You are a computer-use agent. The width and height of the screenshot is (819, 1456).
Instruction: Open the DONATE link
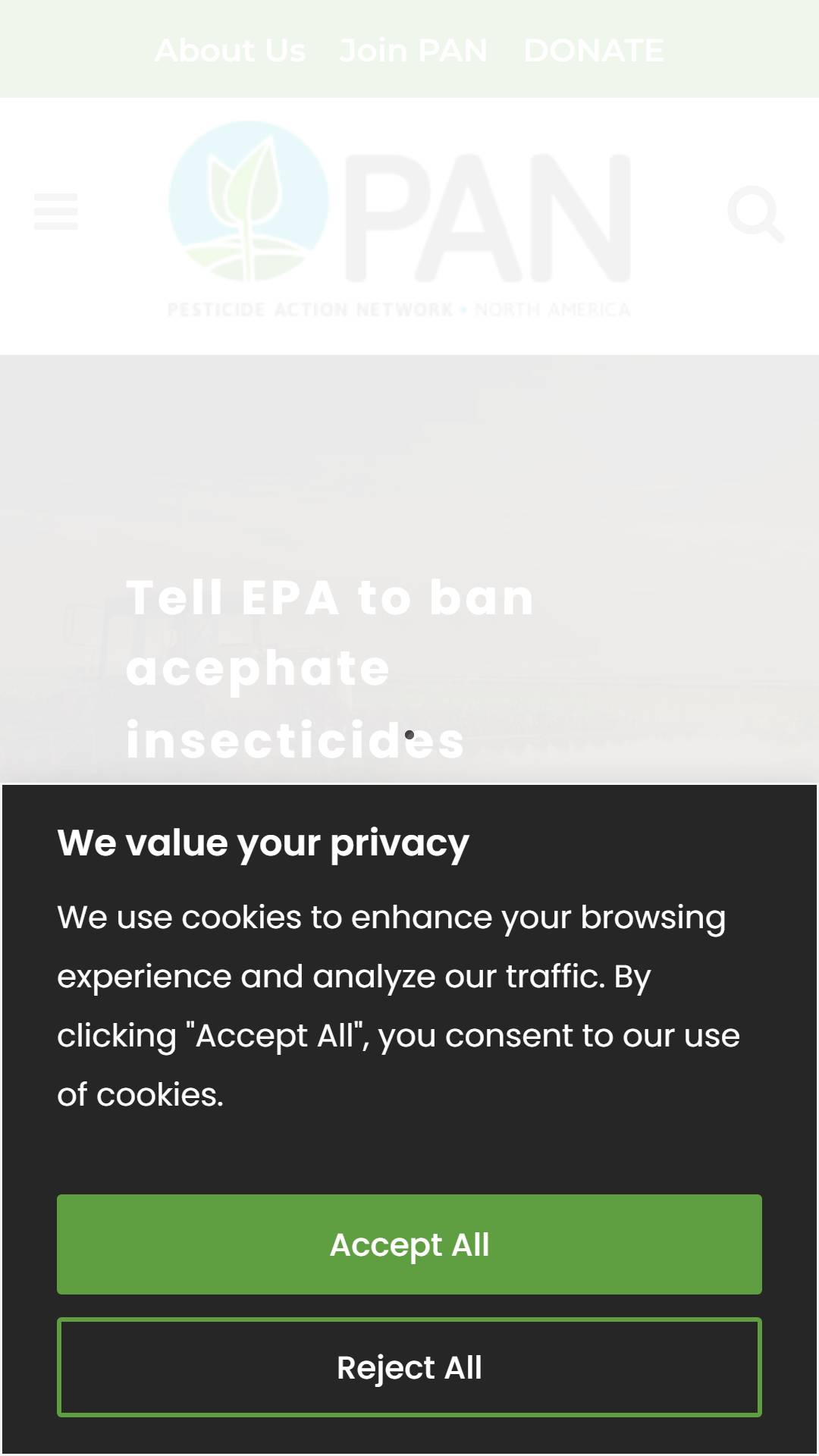click(x=594, y=50)
